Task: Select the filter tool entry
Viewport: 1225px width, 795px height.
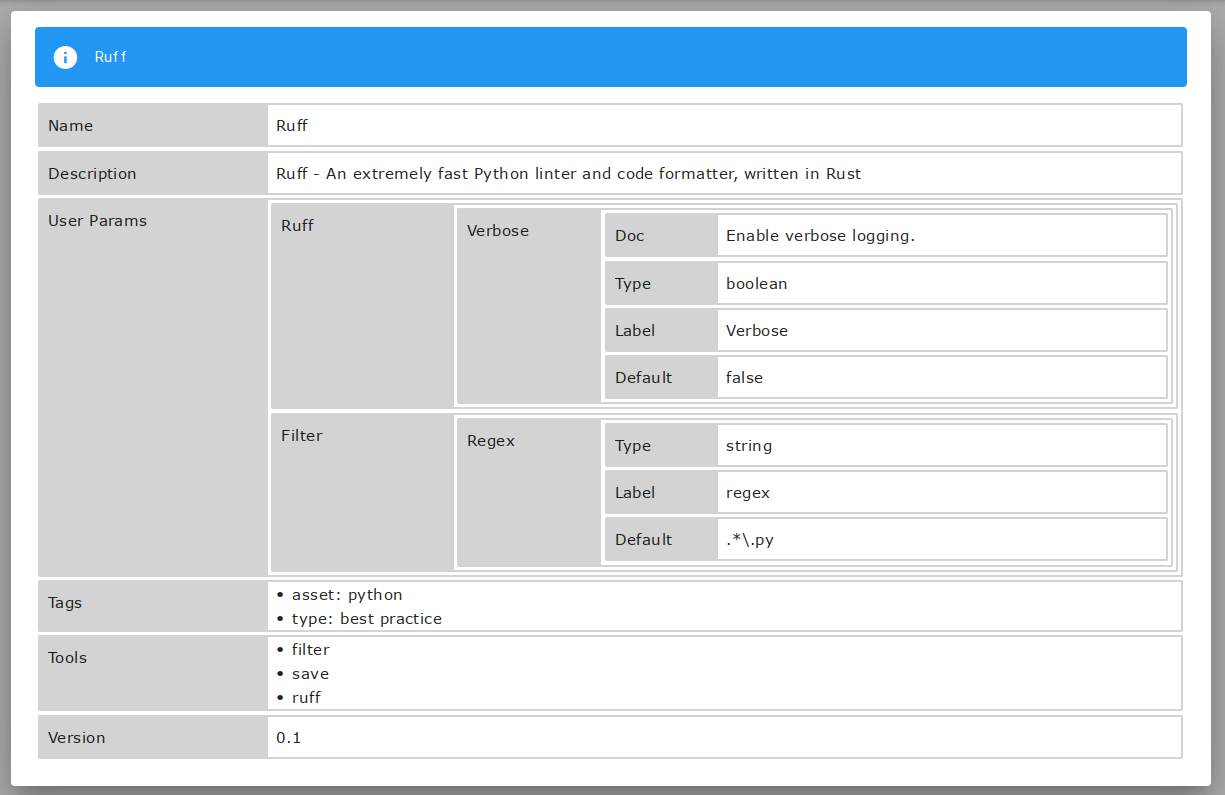Action: click(x=310, y=649)
